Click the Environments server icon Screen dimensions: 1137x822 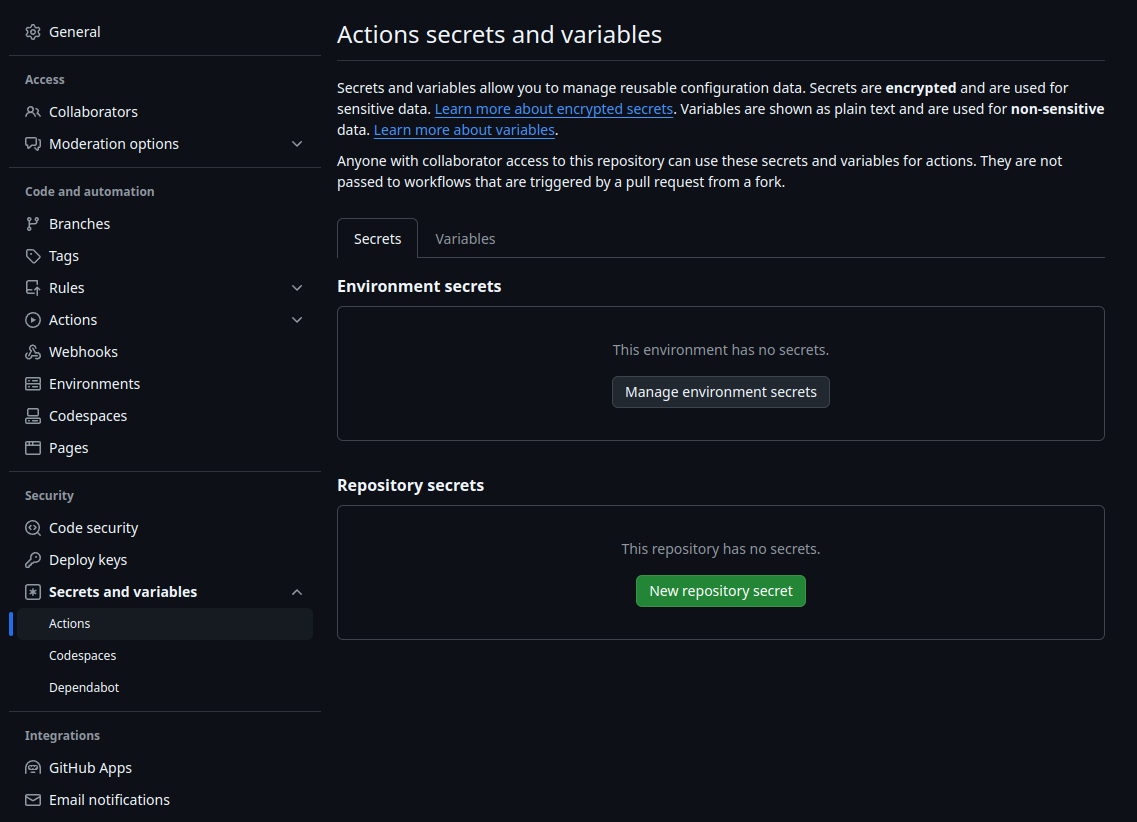click(x=33, y=384)
